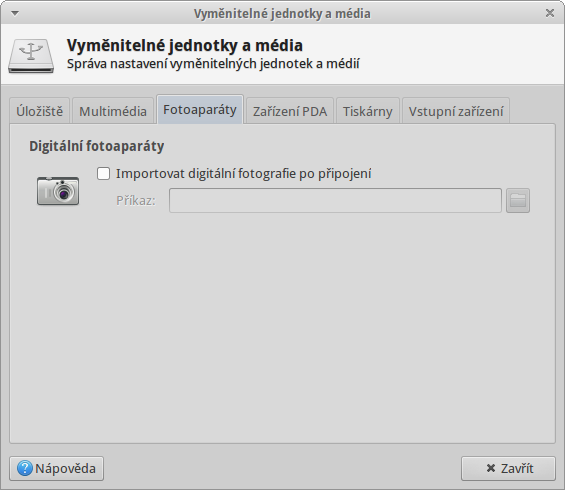This screenshot has width=565, height=490.
Task: Show the Tiskárny tab
Action: point(368,111)
